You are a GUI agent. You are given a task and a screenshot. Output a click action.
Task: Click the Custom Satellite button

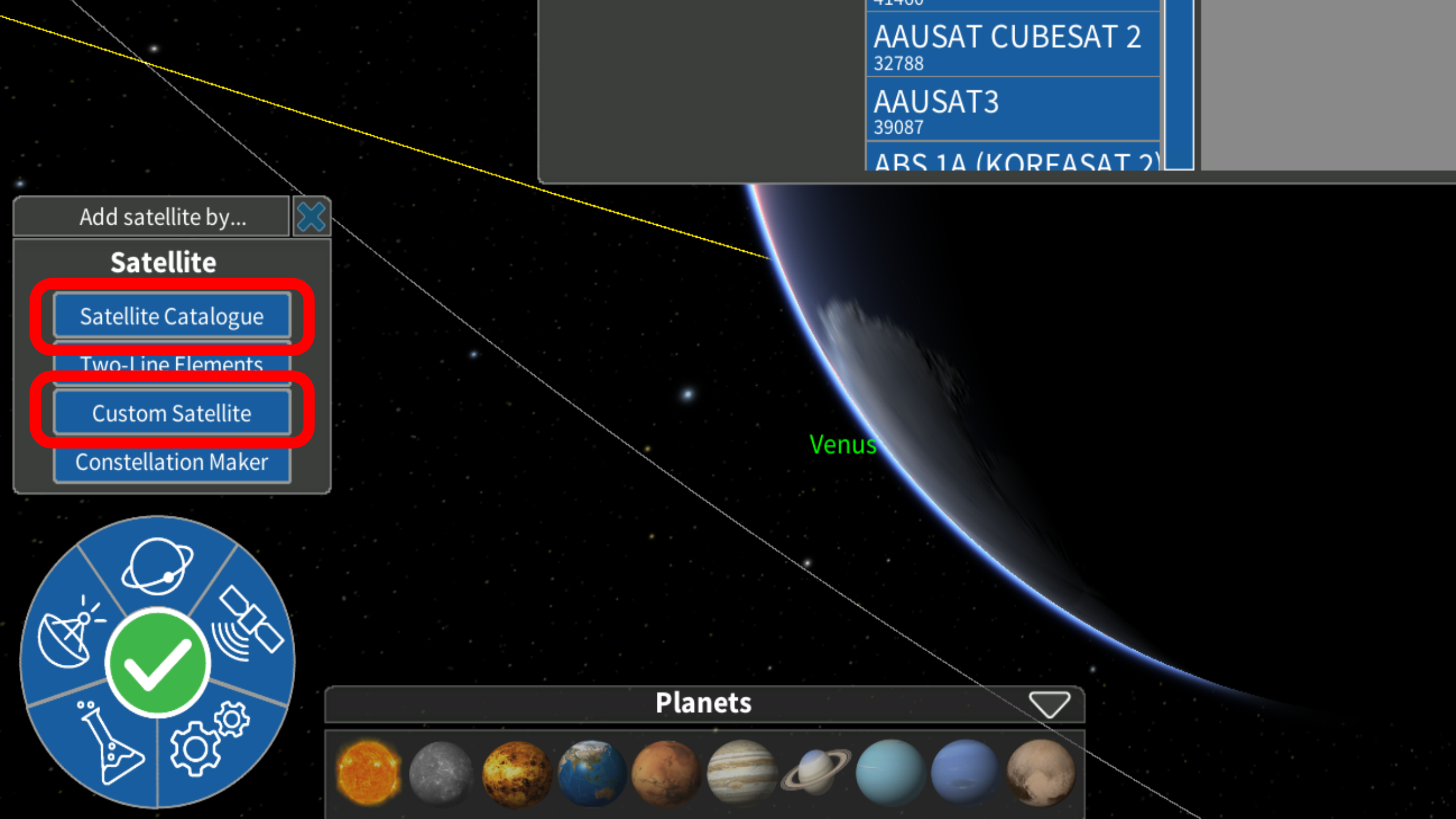[x=170, y=413]
